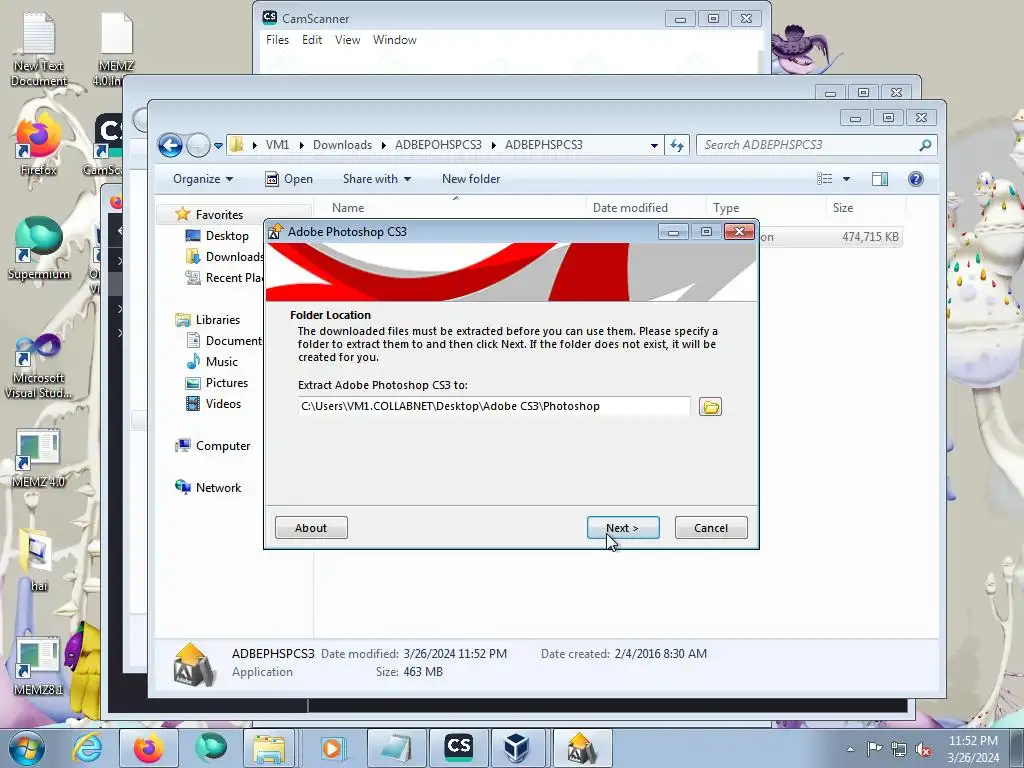This screenshot has width=1024, height=768.
Task: Switch to Firefox in the taskbar
Action: click(149, 748)
